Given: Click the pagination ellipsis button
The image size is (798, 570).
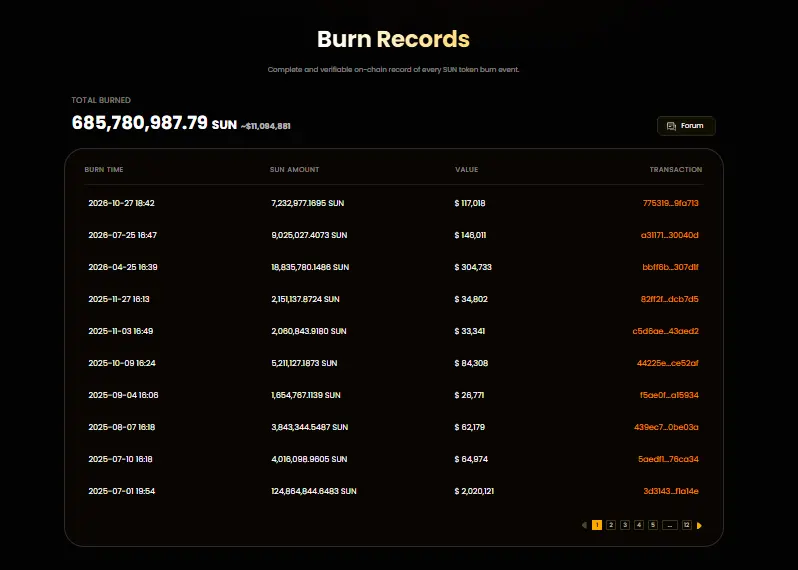Looking at the screenshot, I should click(670, 525).
